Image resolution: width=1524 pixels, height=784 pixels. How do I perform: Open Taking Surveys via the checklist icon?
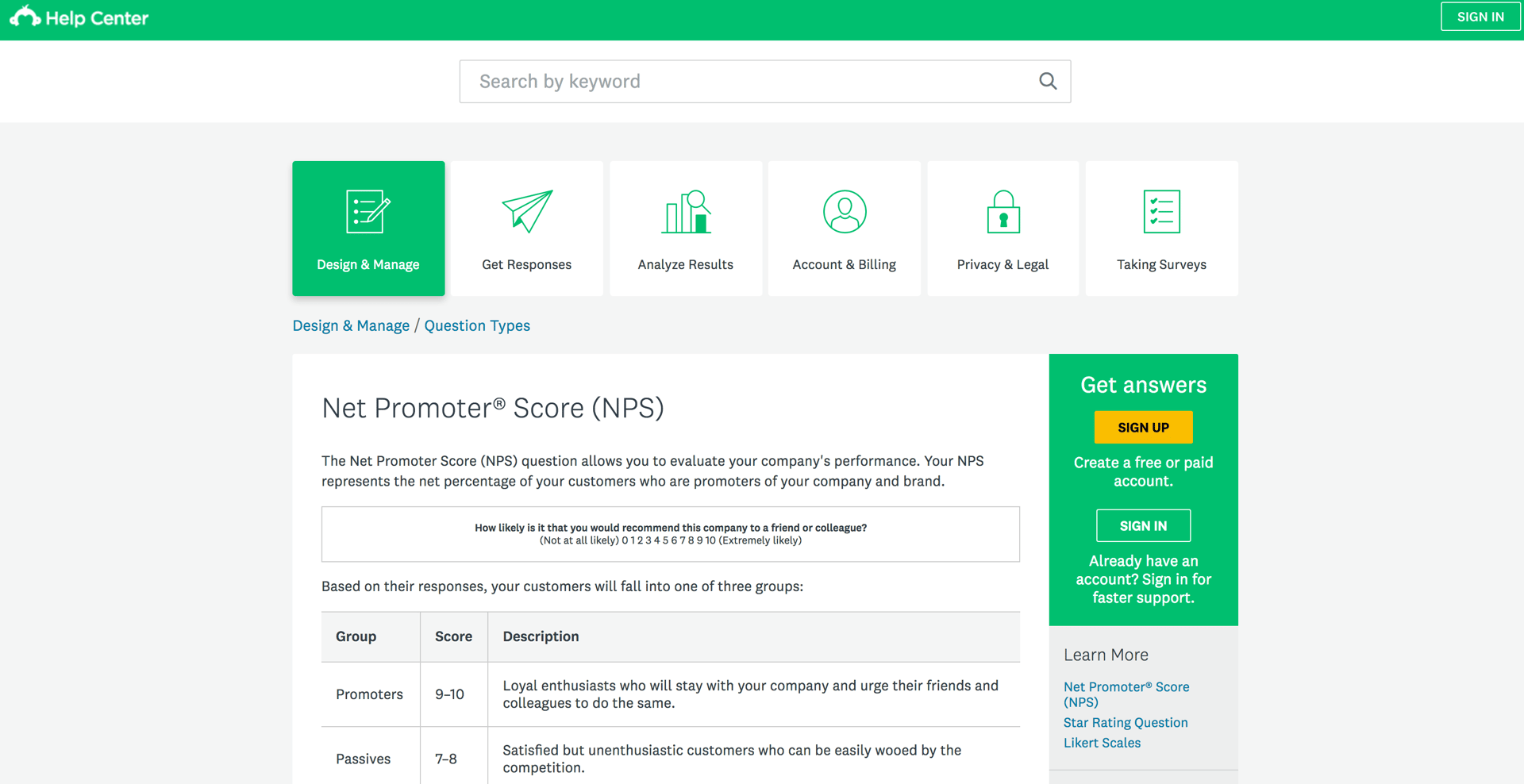point(1161,211)
